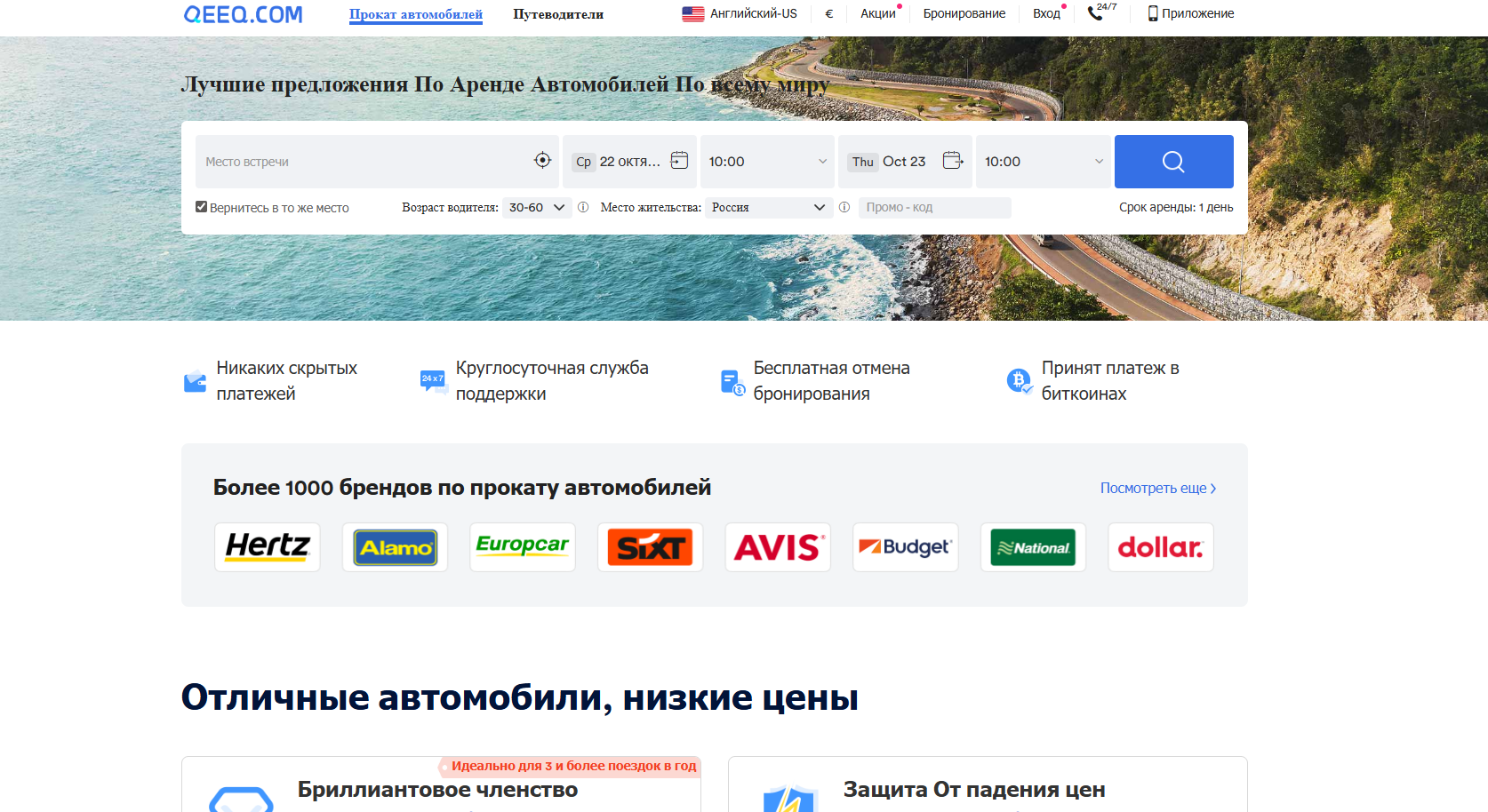Open the return date calendar icon
The width and height of the screenshot is (1488, 812).
click(952, 160)
